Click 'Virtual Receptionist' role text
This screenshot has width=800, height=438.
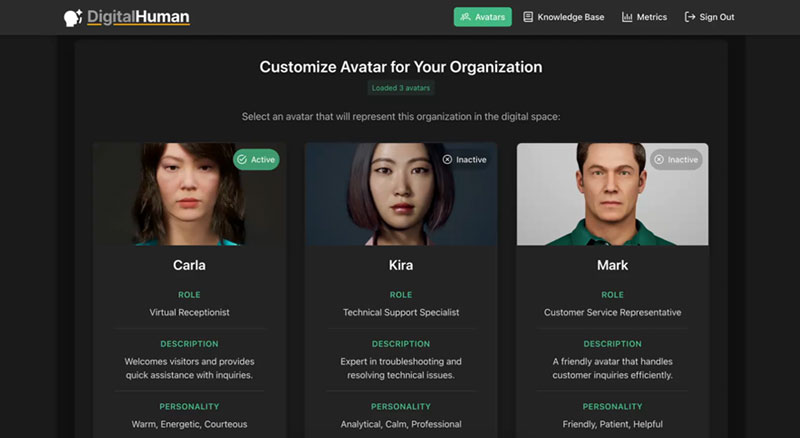[x=189, y=312]
